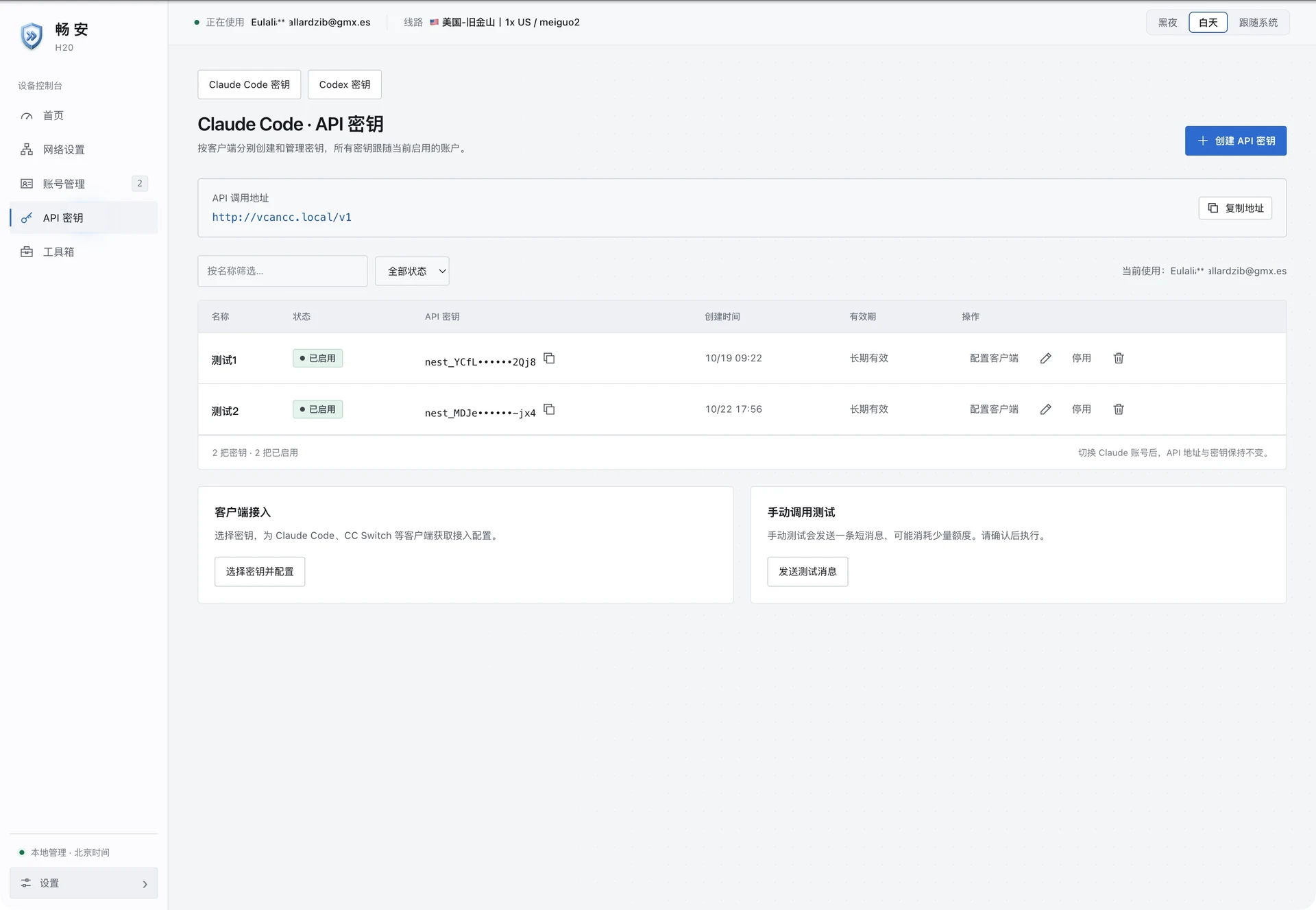Click the 测试1 key name
The width and height of the screenshot is (1316, 910).
[x=224, y=360]
